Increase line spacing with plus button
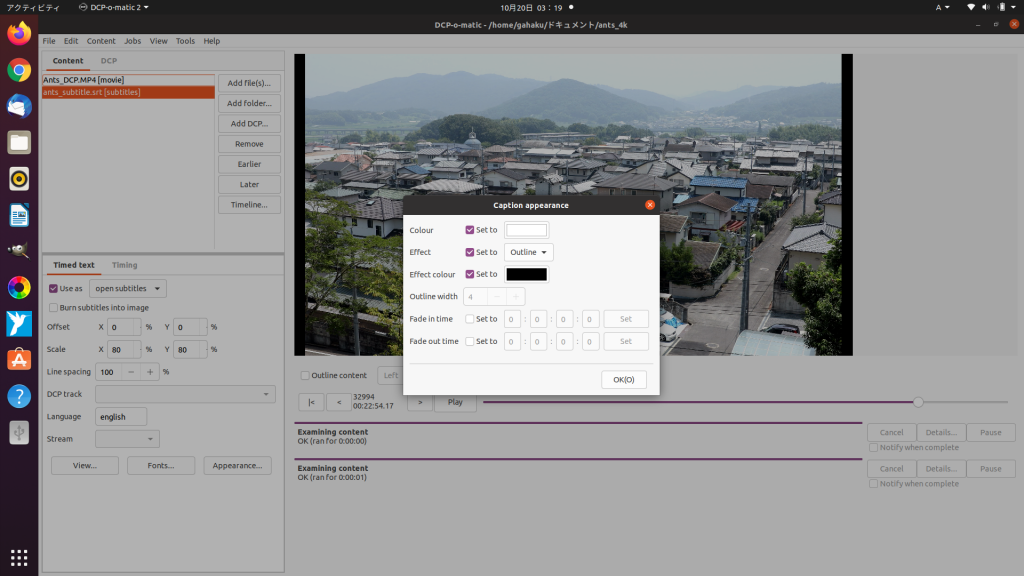Viewport: 1024px width, 576px height. [x=150, y=372]
